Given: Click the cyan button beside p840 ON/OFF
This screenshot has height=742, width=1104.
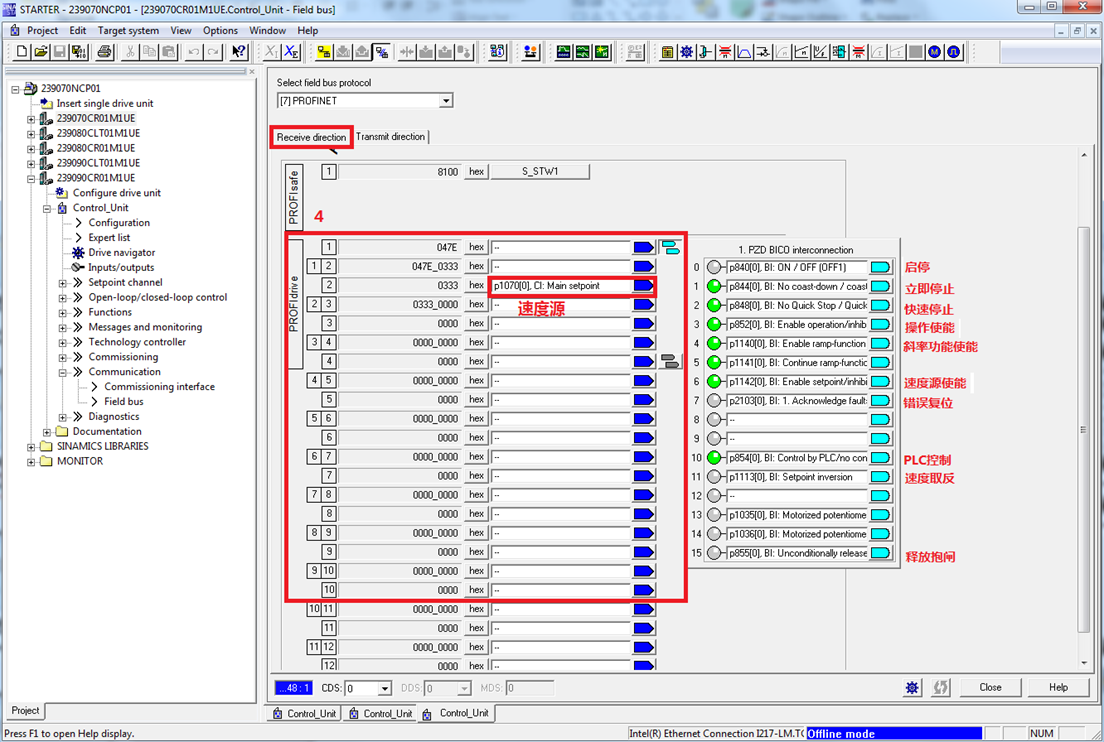Looking at the screenshot, I should [x=880, y=267].
